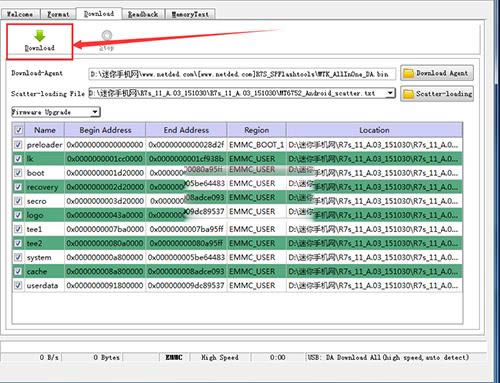500x383 pixels.
Task: Click the grey Stop circle icon
Action: coord(107,35)
